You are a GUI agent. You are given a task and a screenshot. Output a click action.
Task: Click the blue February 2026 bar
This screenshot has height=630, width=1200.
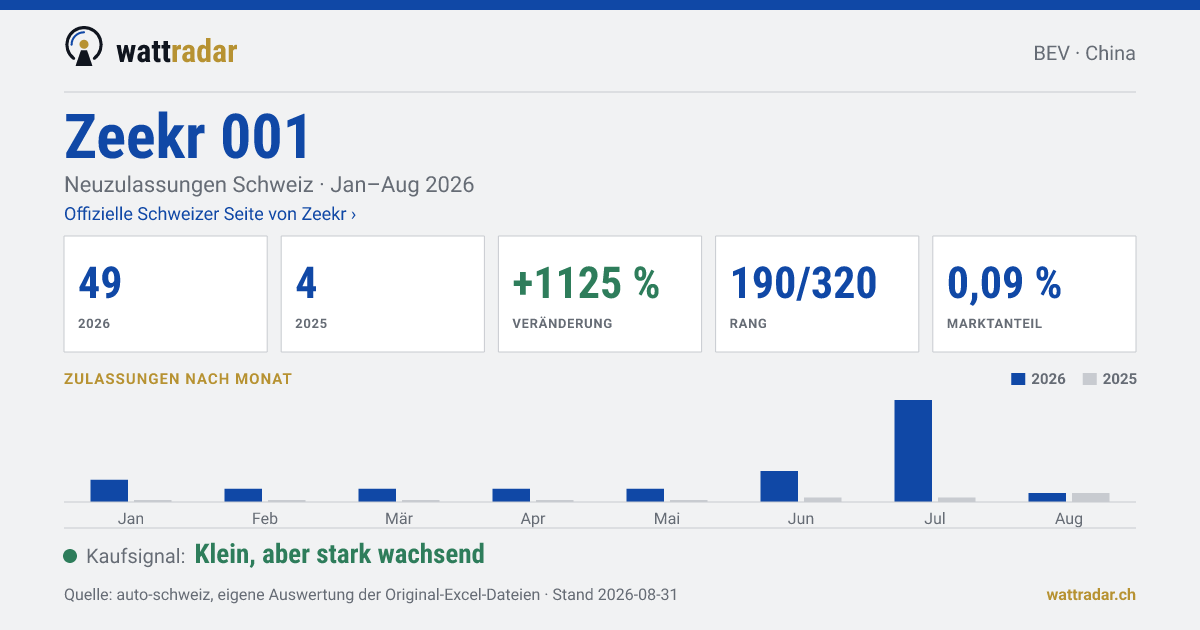coord(243,495)
